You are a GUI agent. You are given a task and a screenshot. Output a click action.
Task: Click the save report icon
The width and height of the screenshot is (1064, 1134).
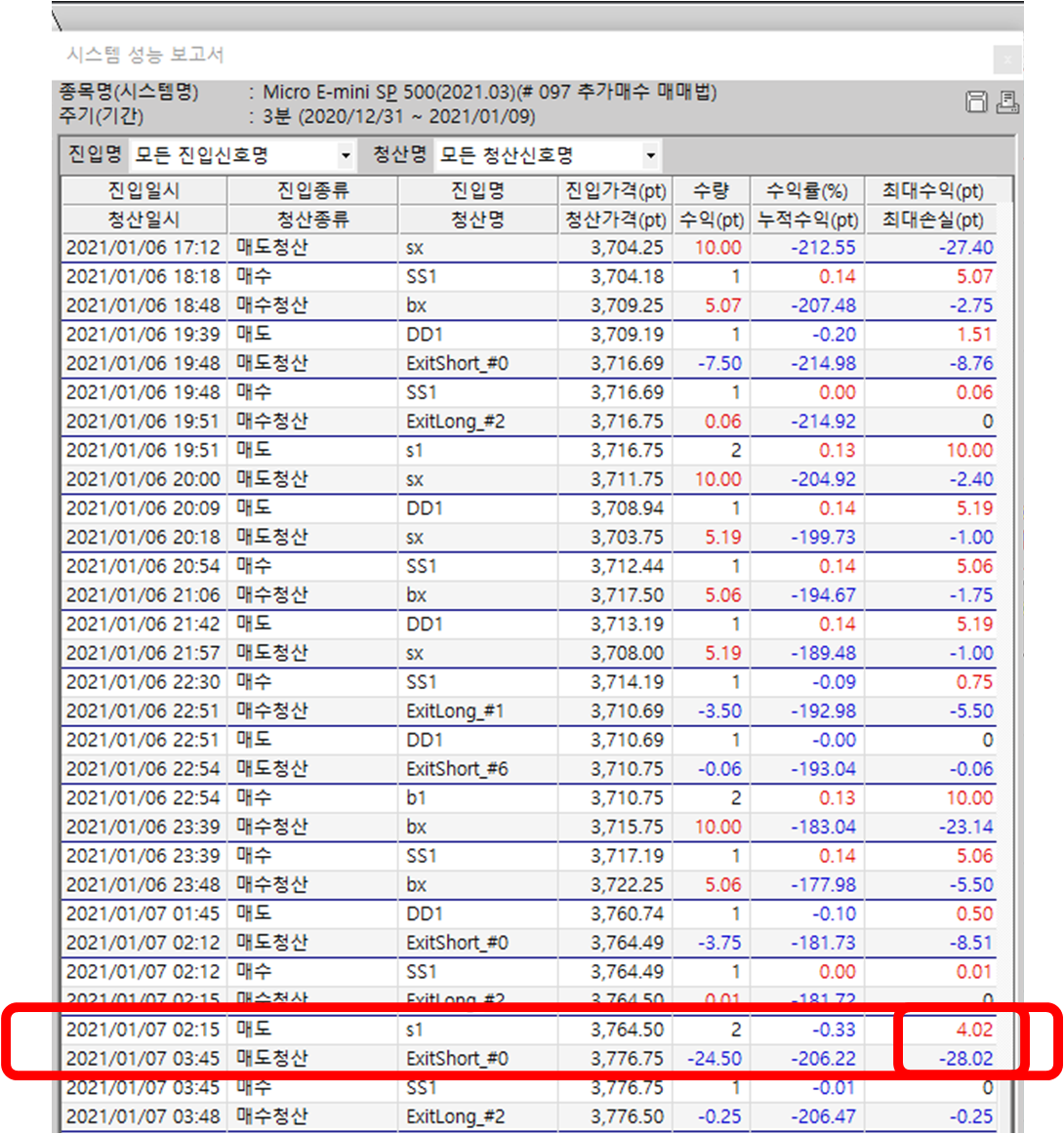click(975, 101)
